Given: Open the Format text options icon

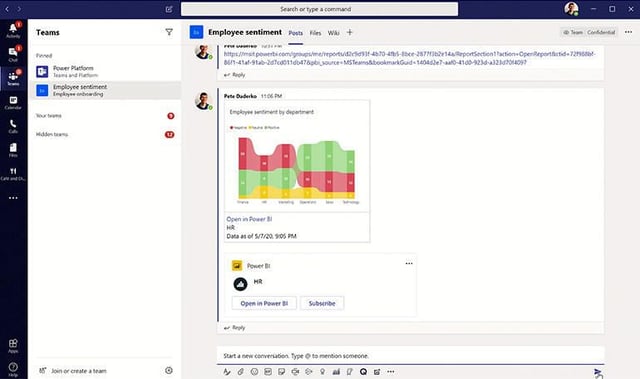Looking at the screenshot, I should (x=227, y=372).
